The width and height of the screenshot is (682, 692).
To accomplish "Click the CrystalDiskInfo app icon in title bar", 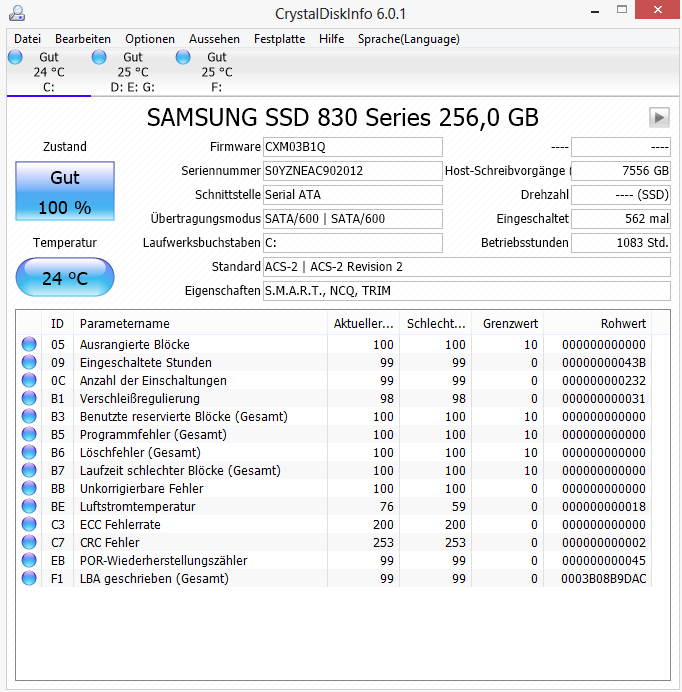I will point(17,13).
